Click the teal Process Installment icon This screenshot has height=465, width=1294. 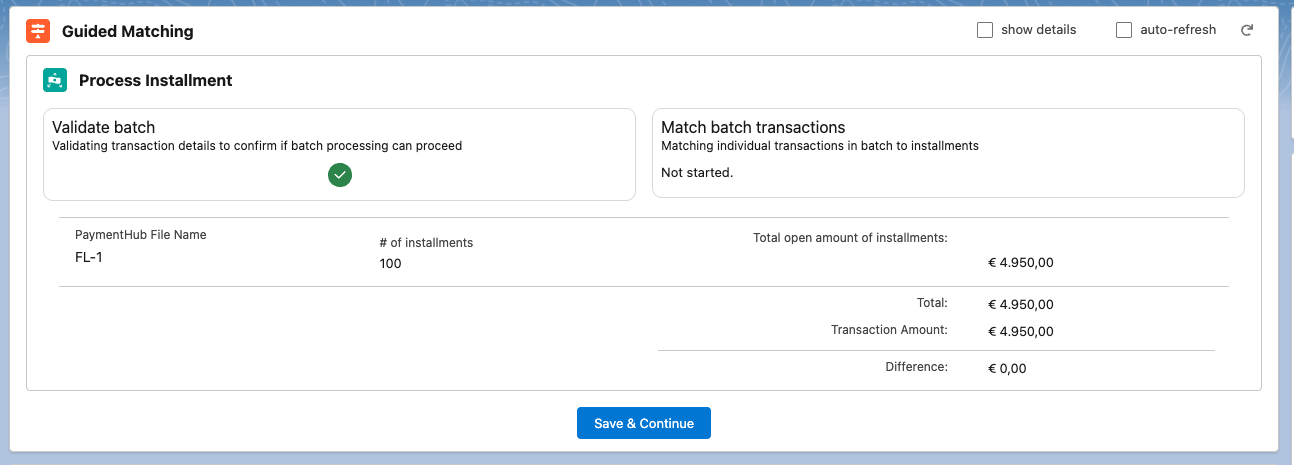point(55,80)
